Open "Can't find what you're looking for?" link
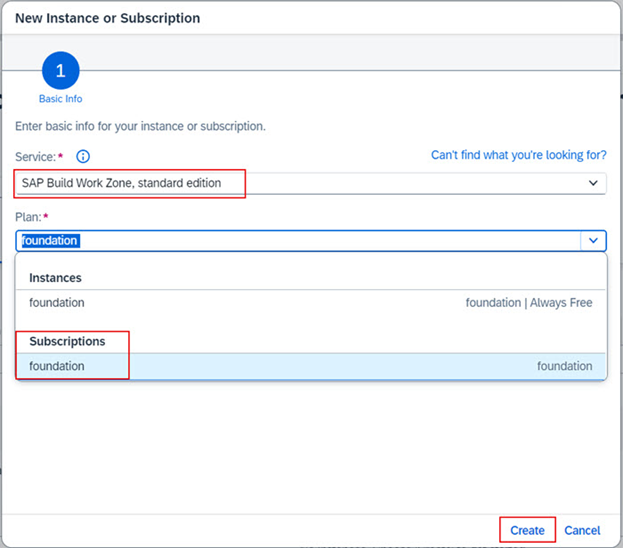 [518, 155]
